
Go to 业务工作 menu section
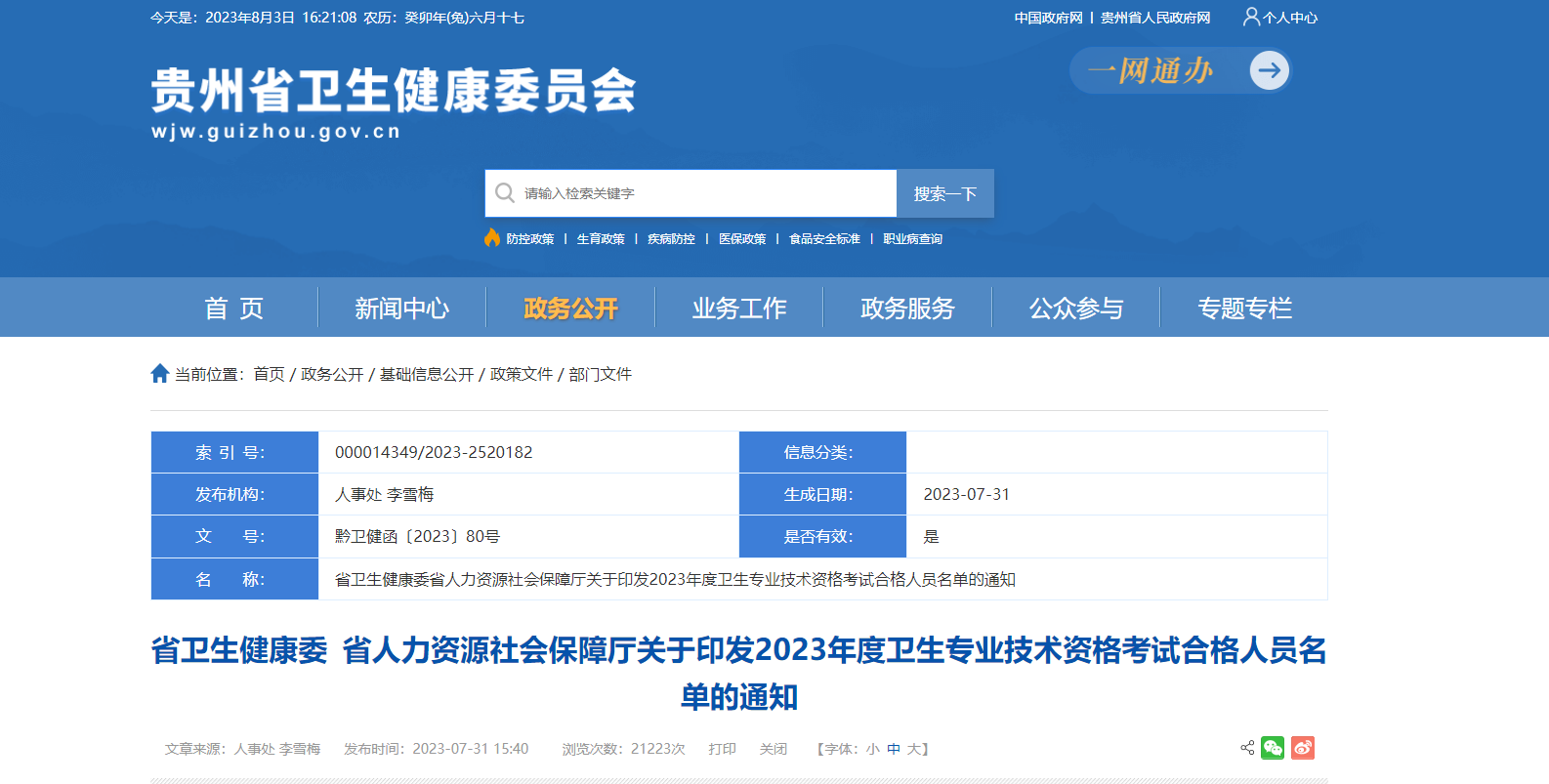(739, 309)
